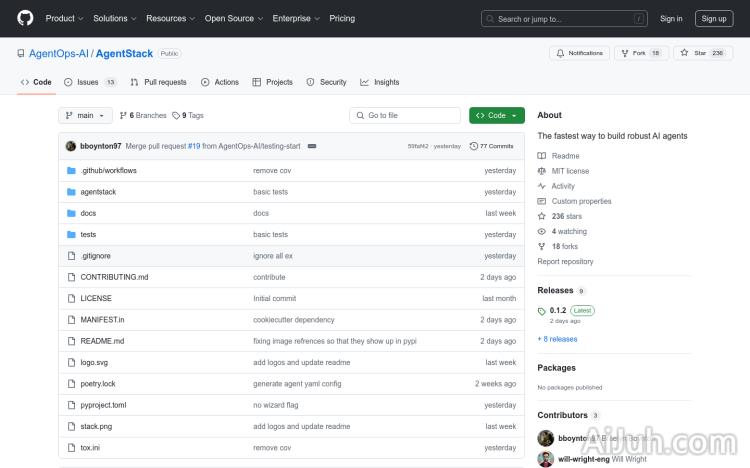Click bboynton97 contributor avatar

tap(545, 438)
